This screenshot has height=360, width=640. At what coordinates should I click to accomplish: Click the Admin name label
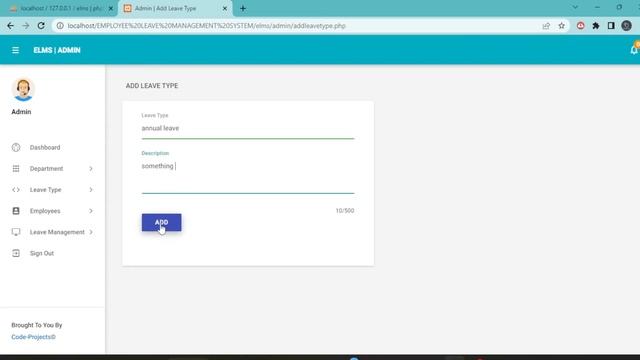coord(21,112)
